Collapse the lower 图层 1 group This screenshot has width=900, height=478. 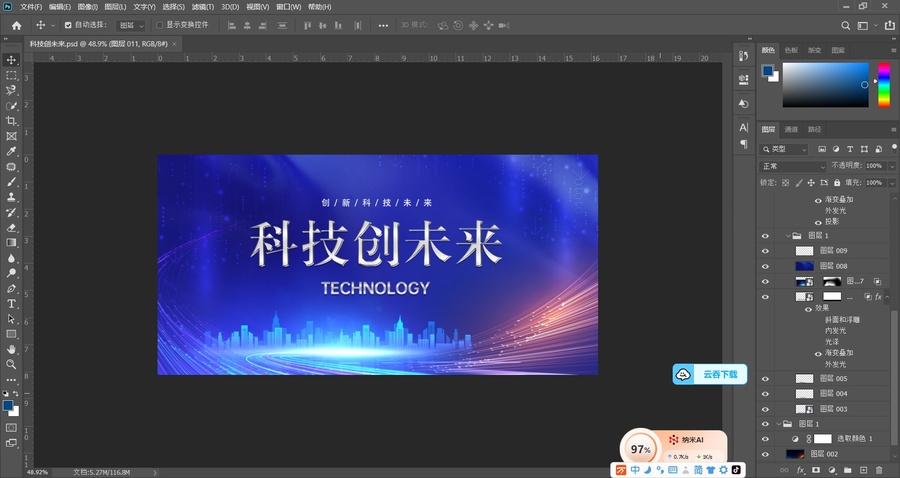[x=779, y=423]
